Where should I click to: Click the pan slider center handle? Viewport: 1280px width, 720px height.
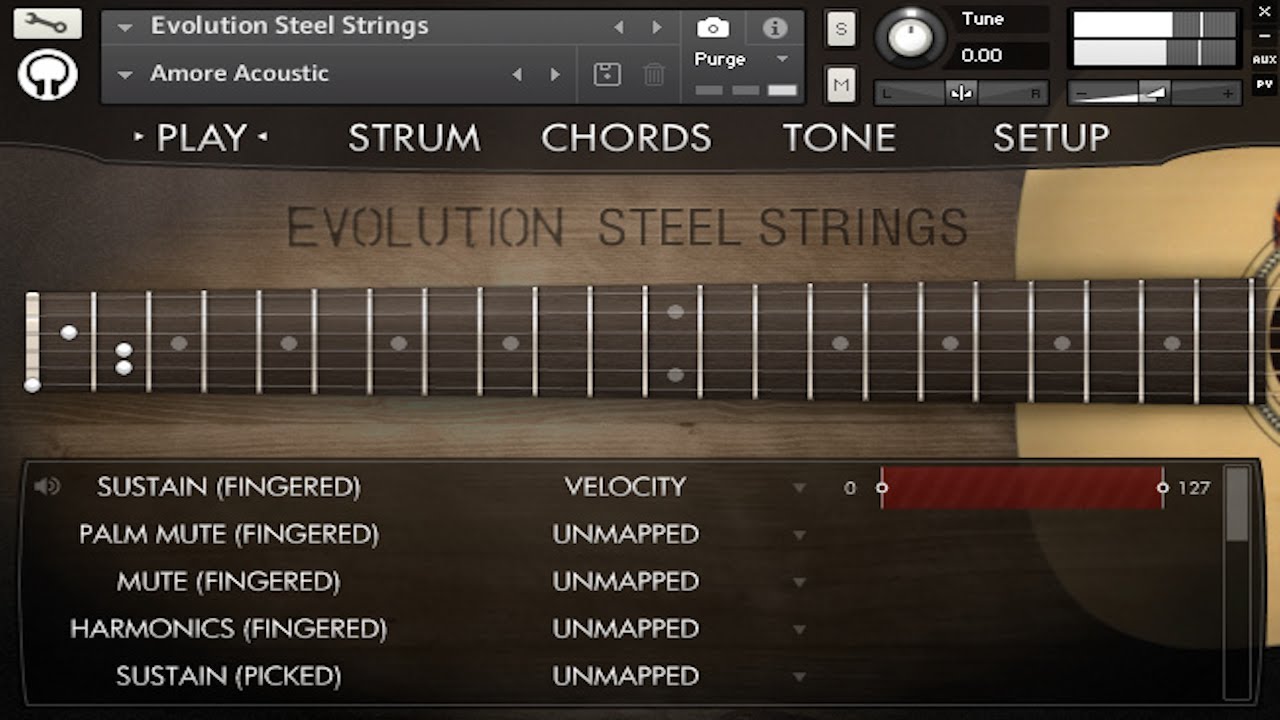961,93
